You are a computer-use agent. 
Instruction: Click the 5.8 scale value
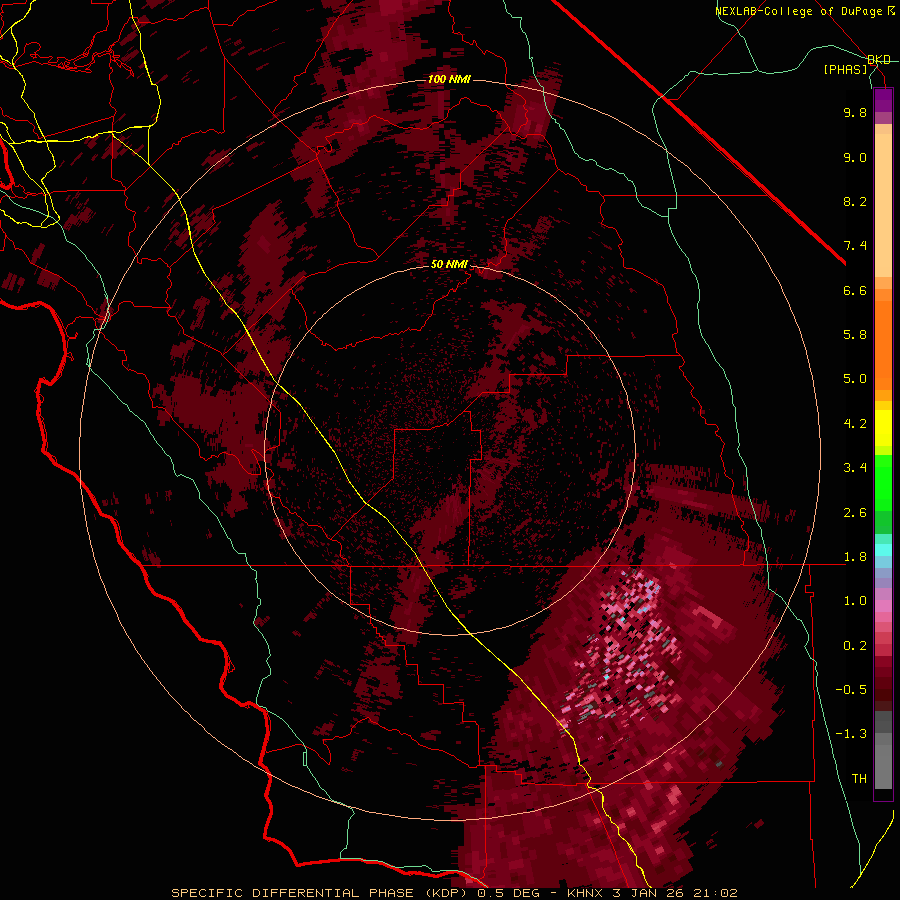[855, 335]
